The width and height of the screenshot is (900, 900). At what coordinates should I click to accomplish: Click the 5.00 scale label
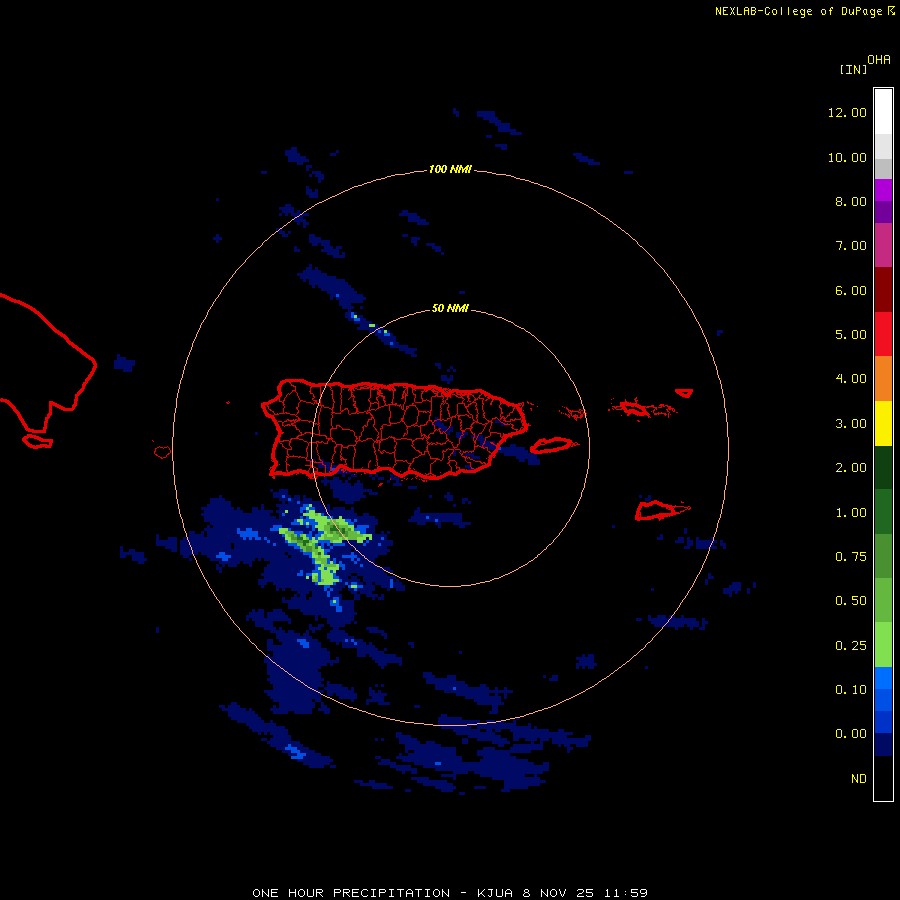[x=851, y=335]
